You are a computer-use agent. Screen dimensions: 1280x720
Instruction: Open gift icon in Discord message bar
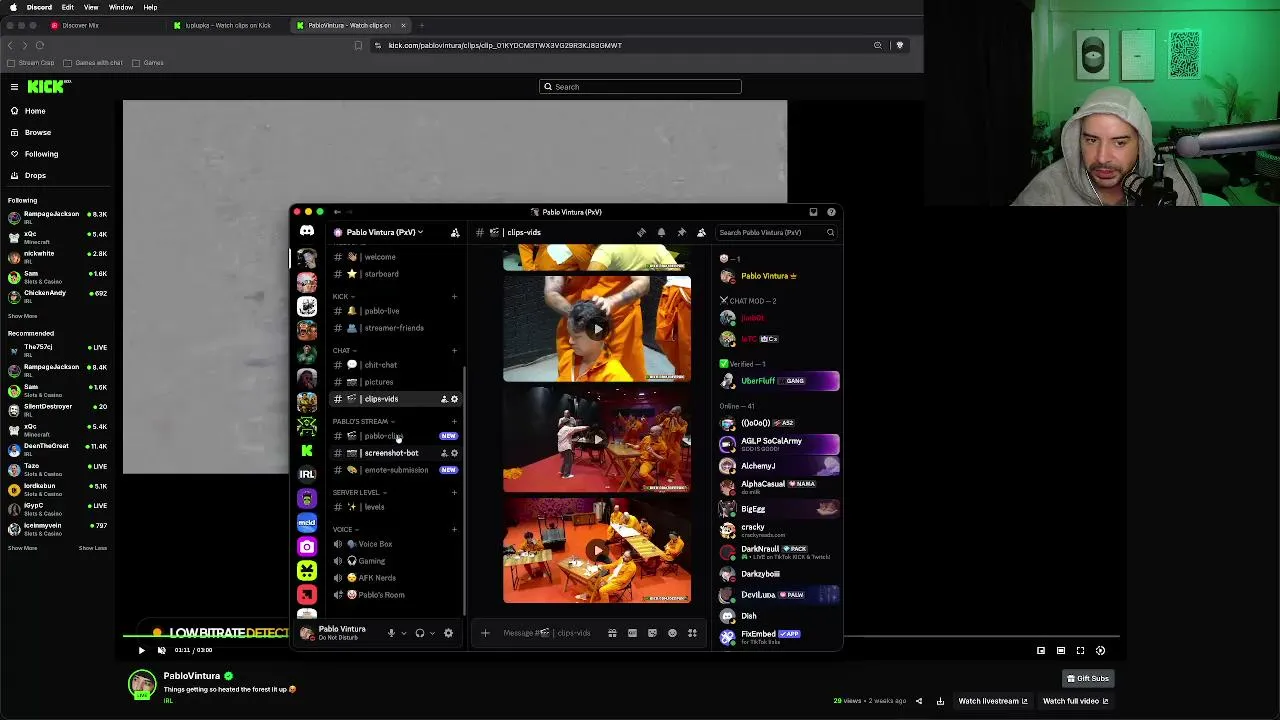point(612,633)
